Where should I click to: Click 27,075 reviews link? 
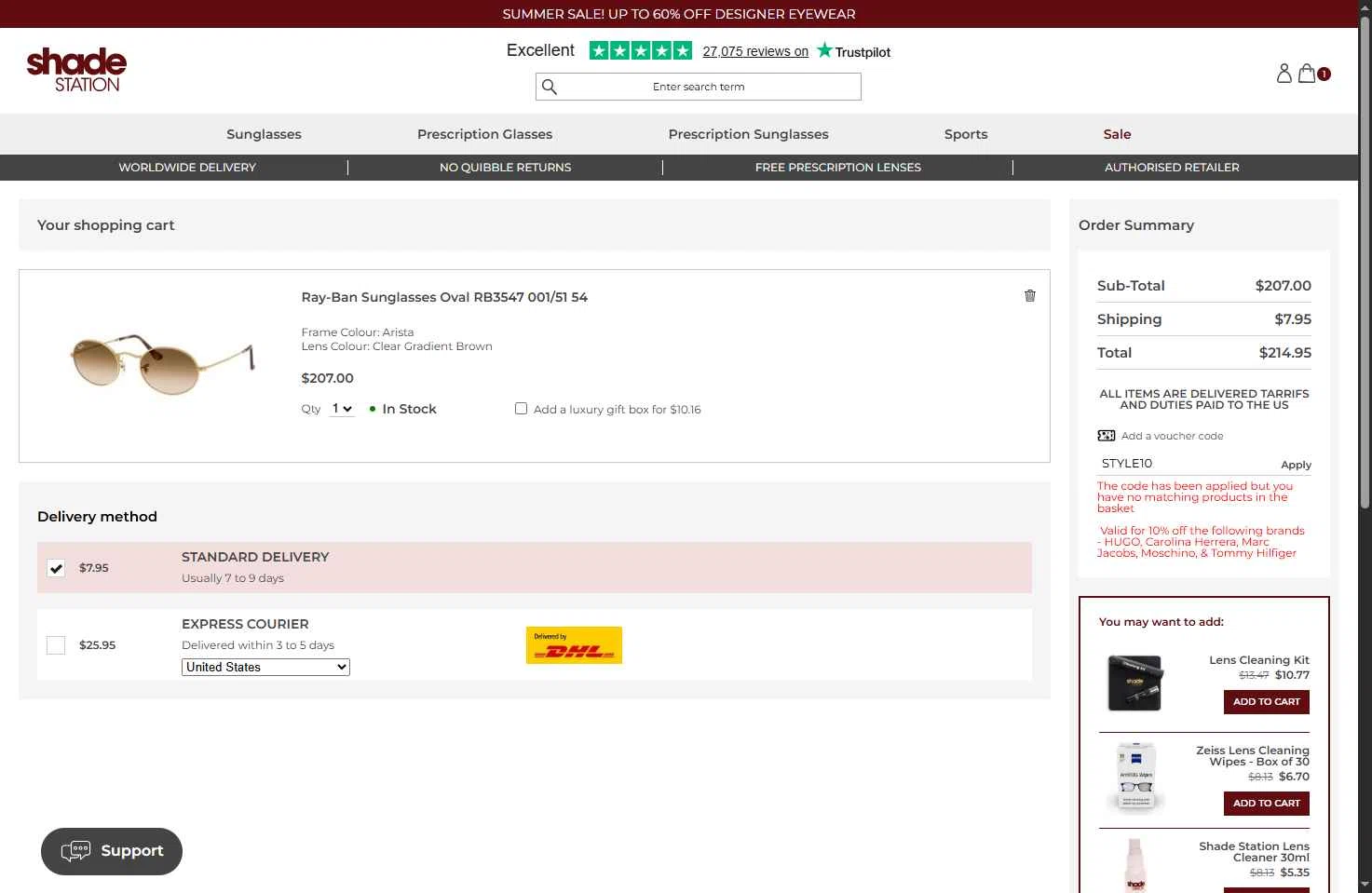(755, 51)
